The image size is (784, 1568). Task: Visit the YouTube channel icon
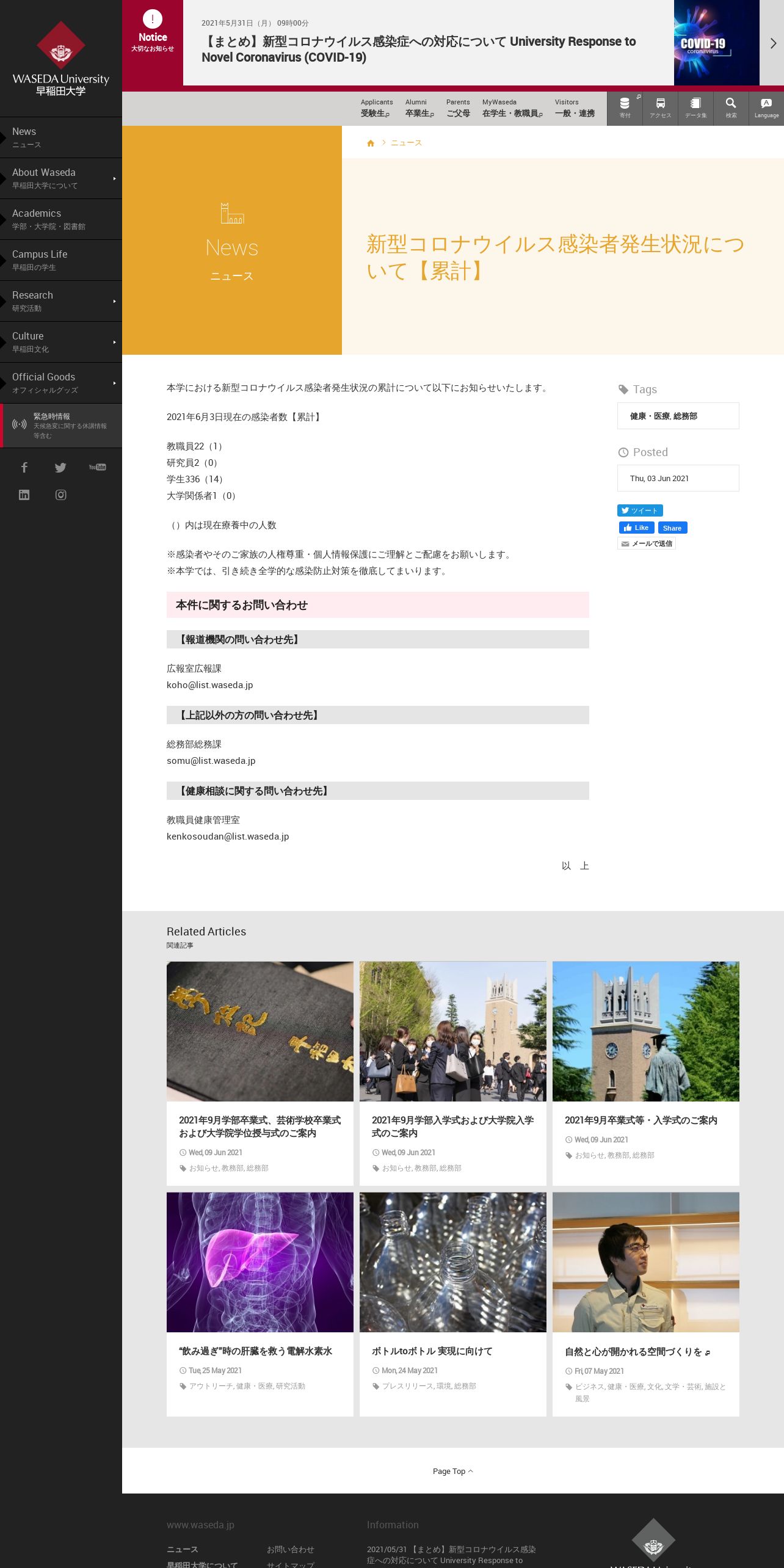pyautogui.click(x=97, y=468)
